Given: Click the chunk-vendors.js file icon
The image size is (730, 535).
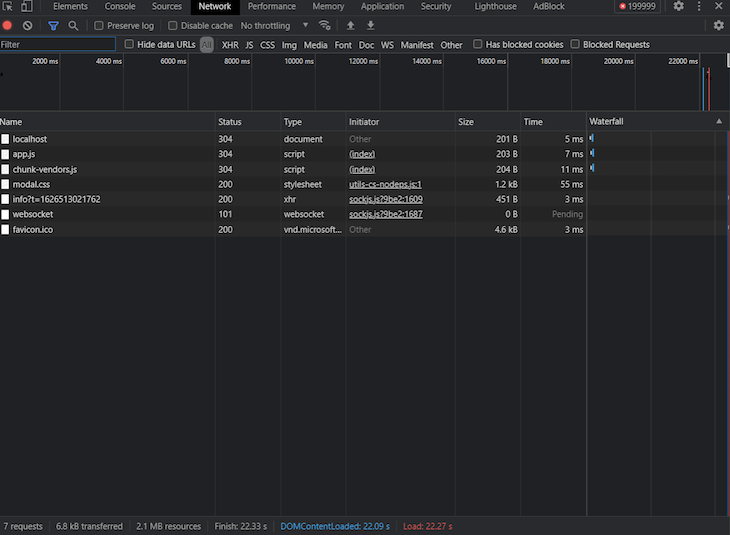Looking at the screenshot, I should 5,169.
